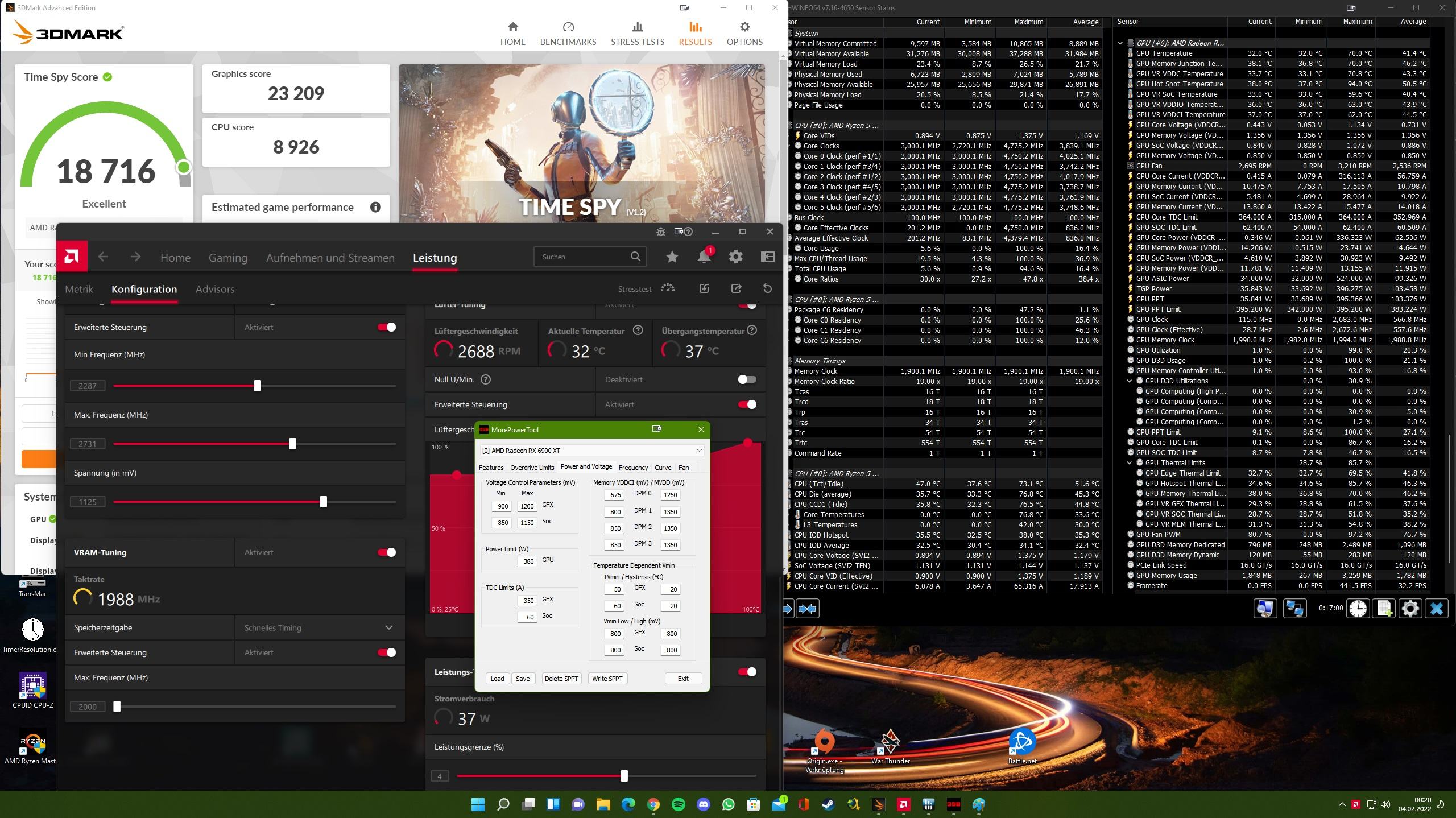Open Speicherzeitgabe Schnelles Timing dropdown
Screen dimensions: 1456x818
click(319, 627)
